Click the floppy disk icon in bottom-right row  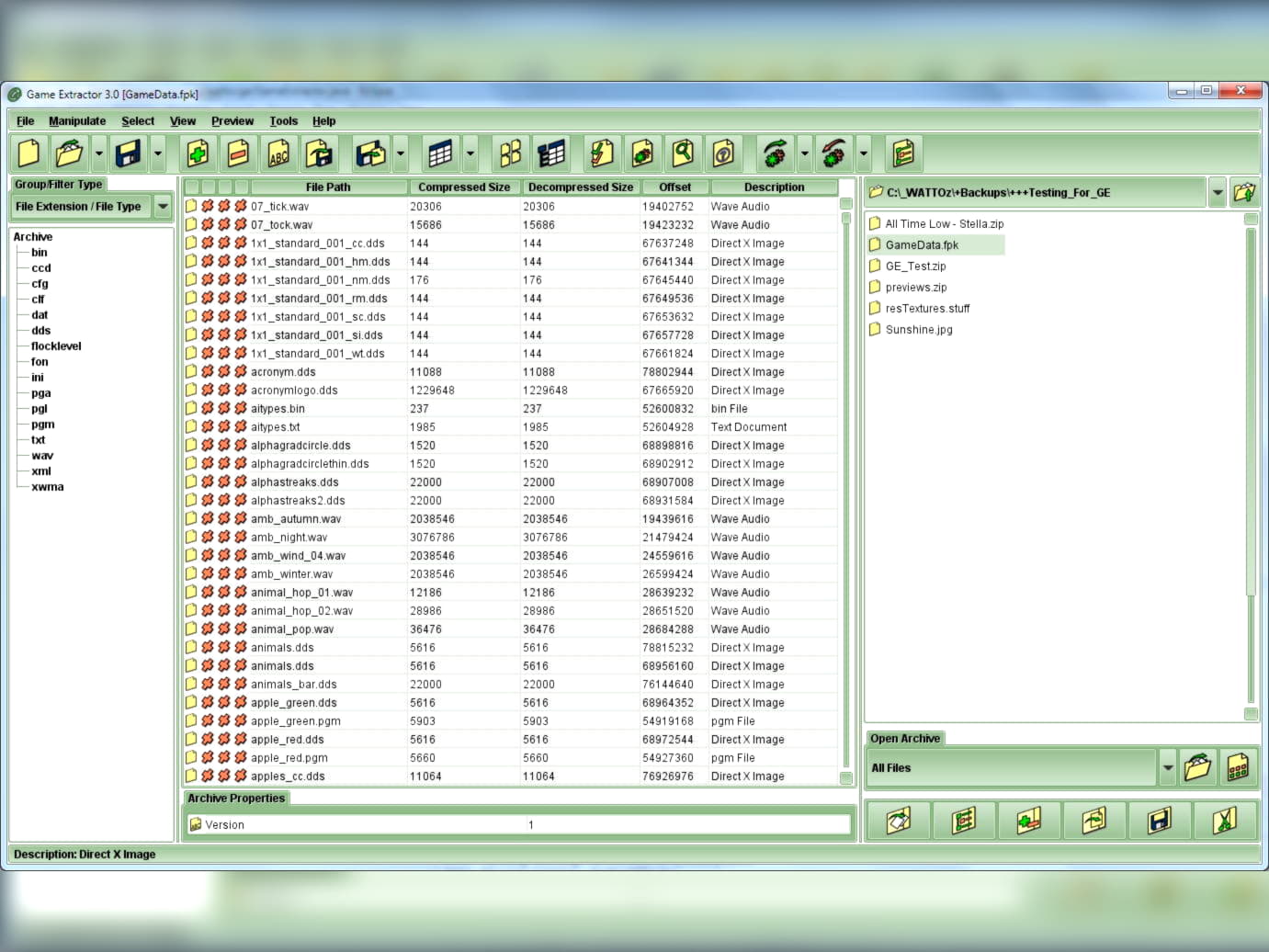[1159, 821]
